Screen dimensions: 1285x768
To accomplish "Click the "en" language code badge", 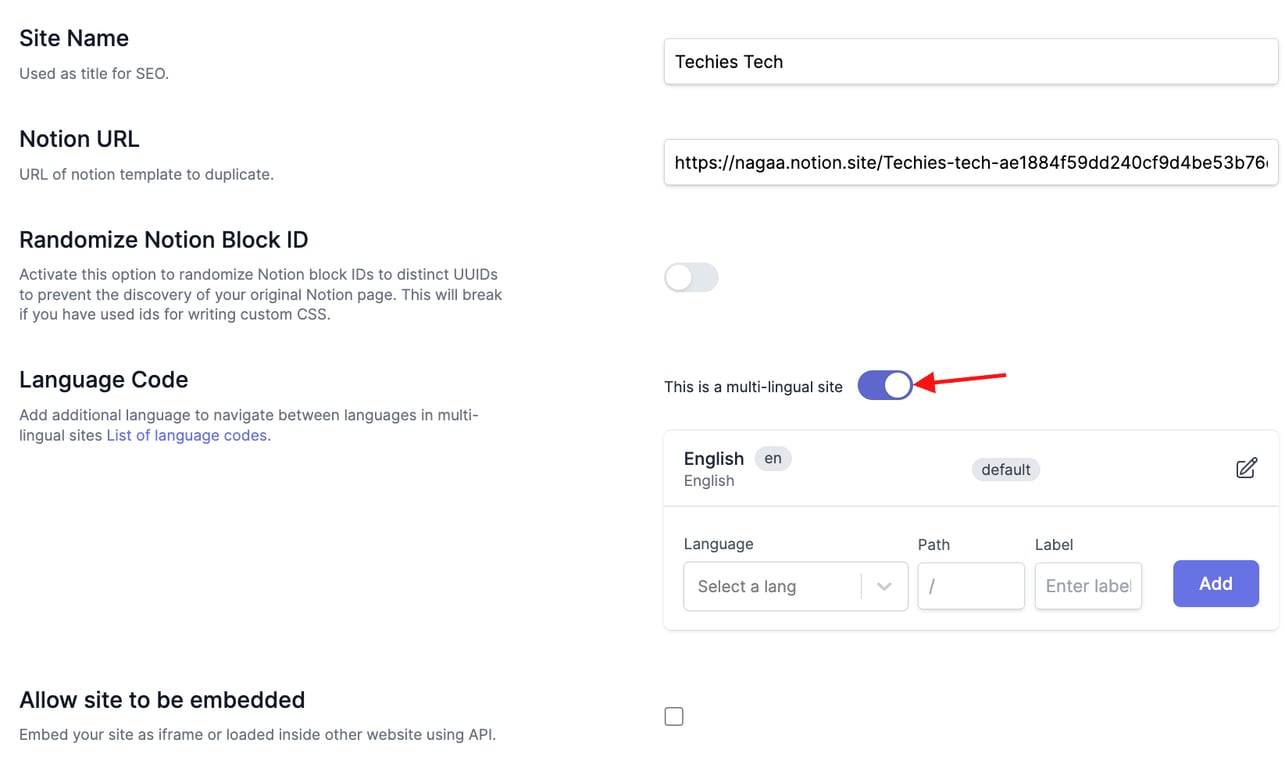I will (x=773, y=458).
